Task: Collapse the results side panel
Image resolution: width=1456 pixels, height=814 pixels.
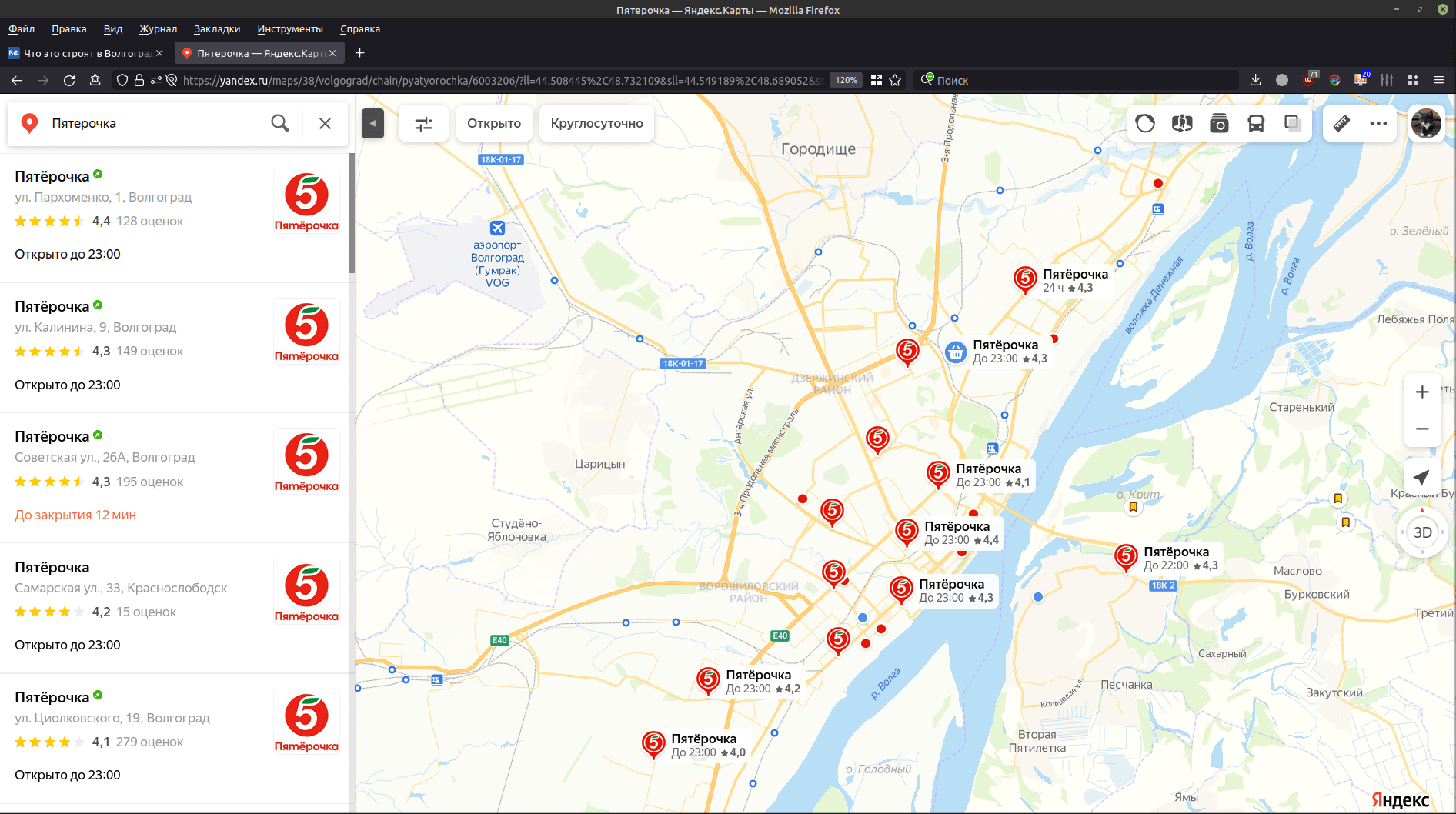Action: (372, 123)
